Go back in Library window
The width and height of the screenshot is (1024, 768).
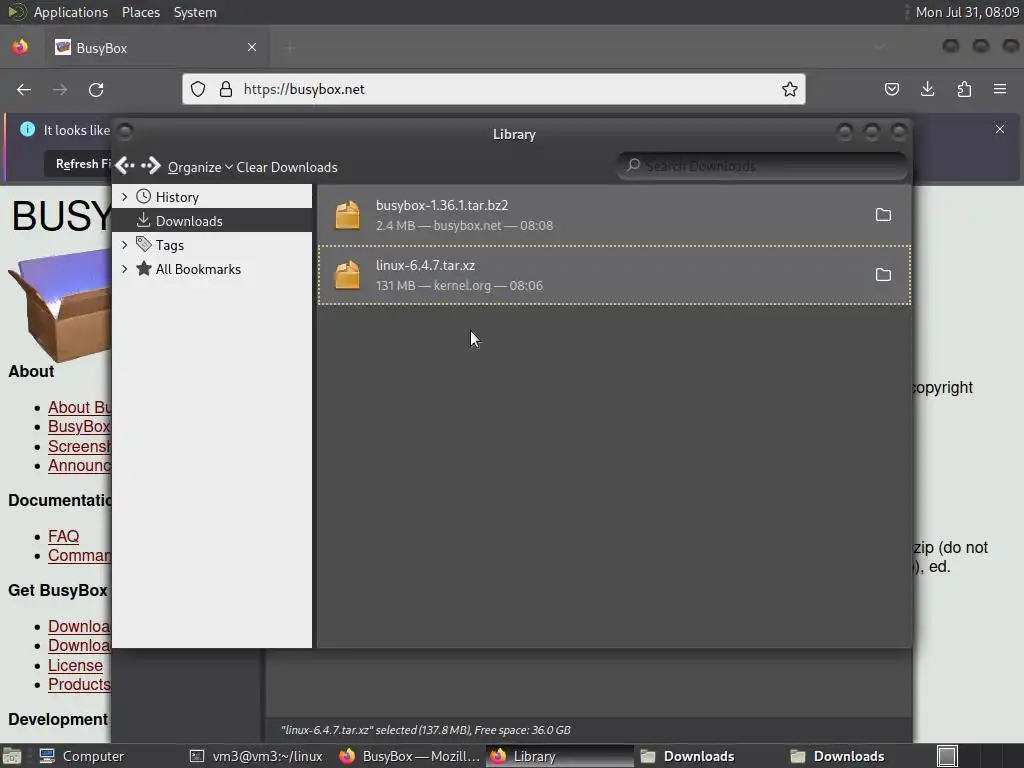[125, 166]
